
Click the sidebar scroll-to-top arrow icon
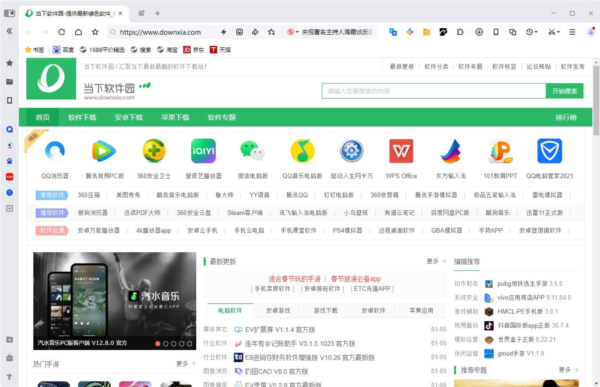tap(10, 377)
